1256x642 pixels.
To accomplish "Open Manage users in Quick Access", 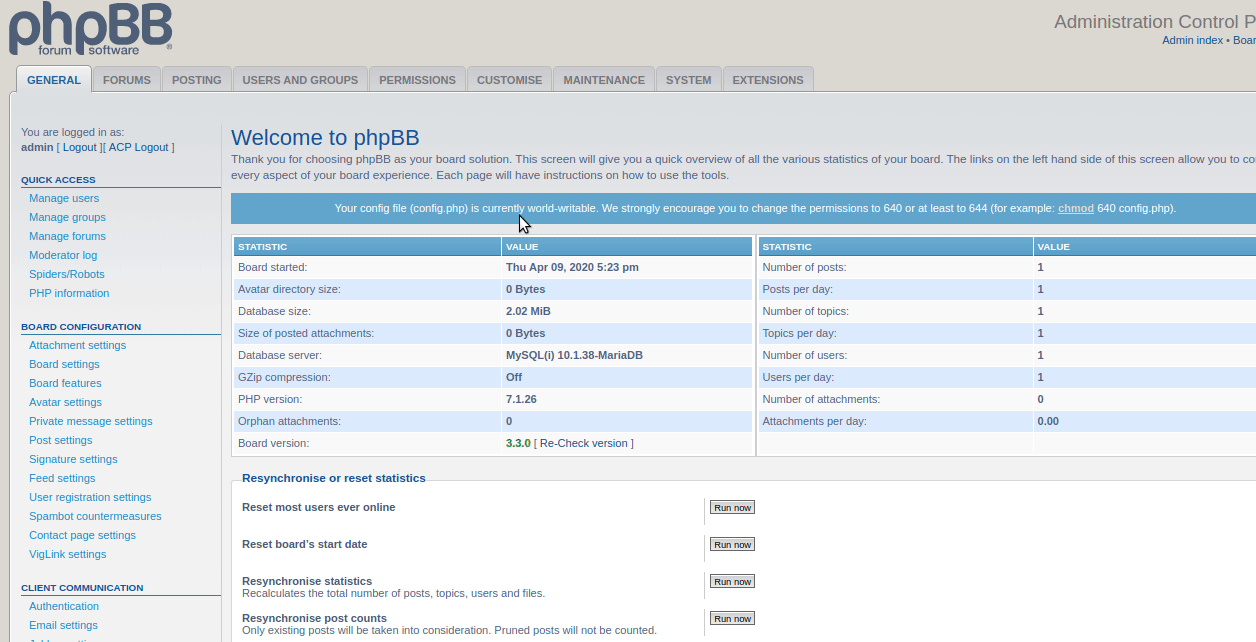I will pyautogui.click(x=64, y=198).
